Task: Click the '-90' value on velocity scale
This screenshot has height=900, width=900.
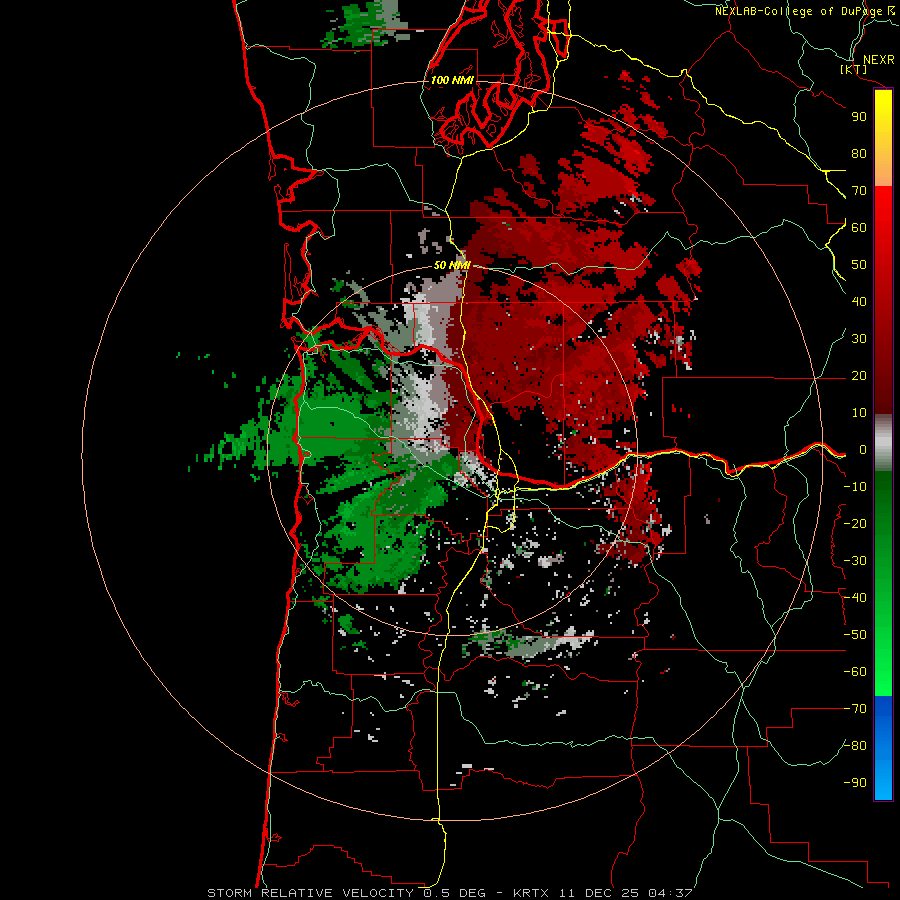Action: click(855, 783)
